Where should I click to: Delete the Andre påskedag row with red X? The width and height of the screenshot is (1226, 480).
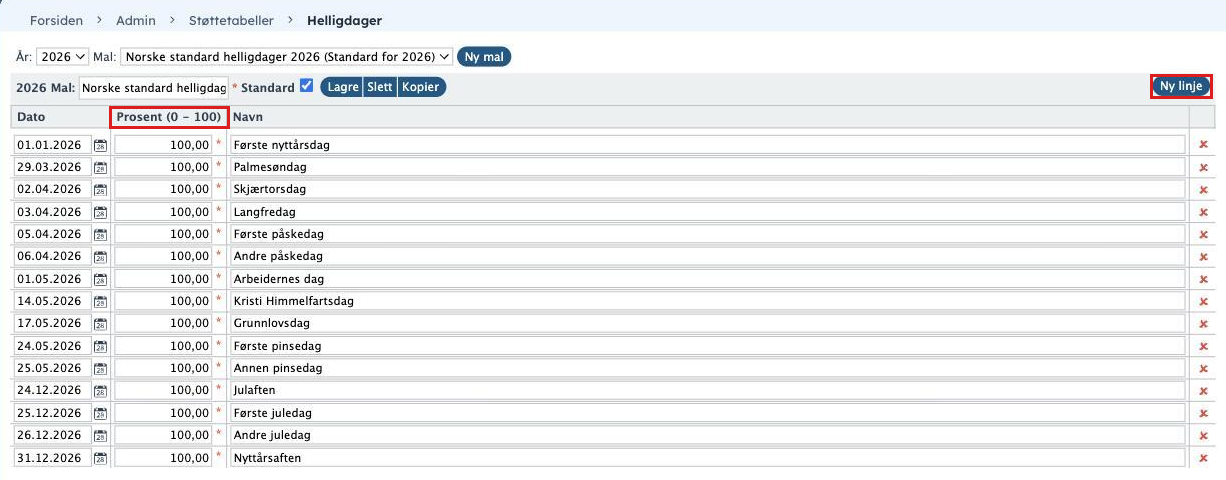1203,256
